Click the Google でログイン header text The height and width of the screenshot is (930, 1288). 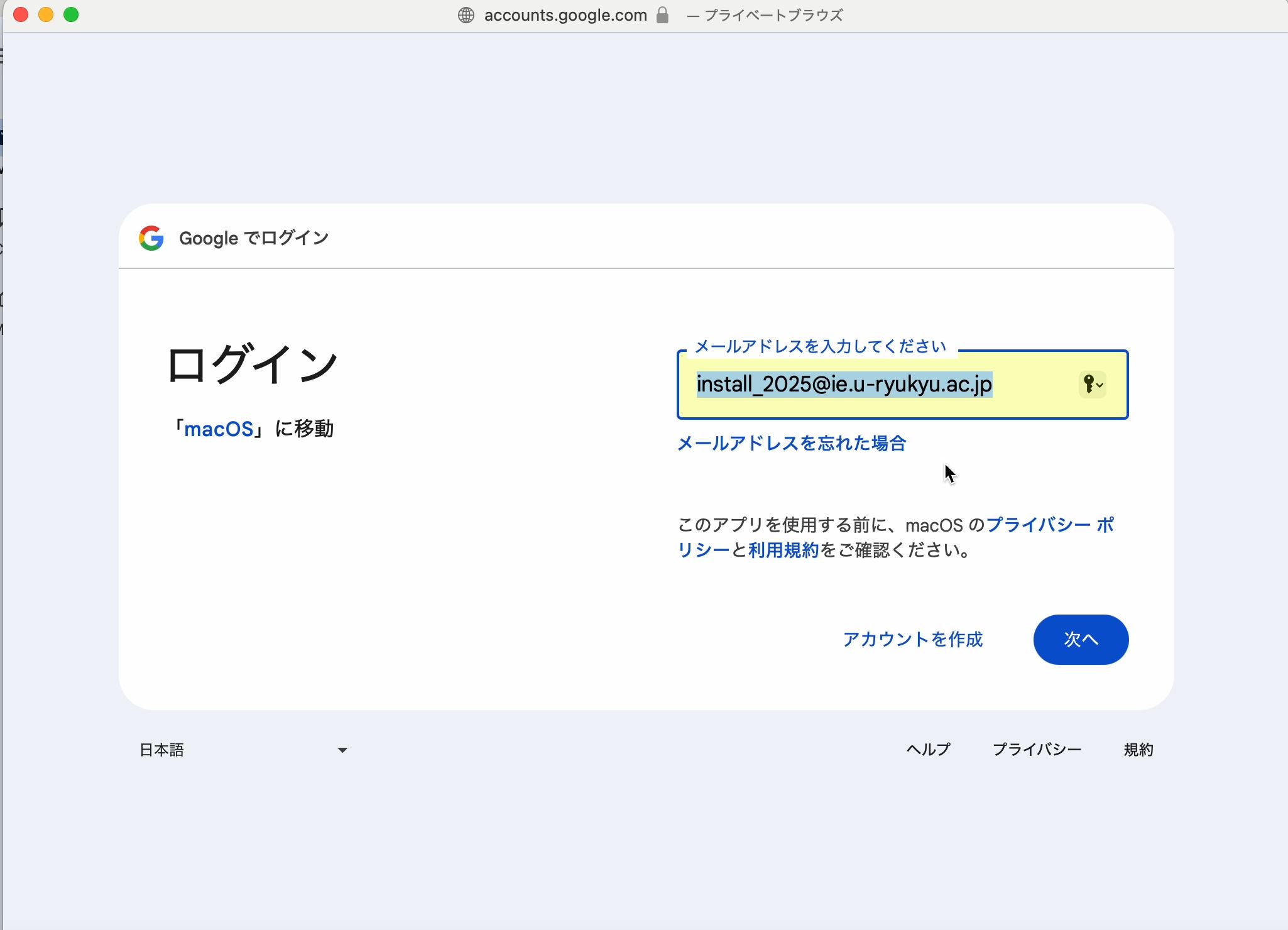(x=254, y=238)
